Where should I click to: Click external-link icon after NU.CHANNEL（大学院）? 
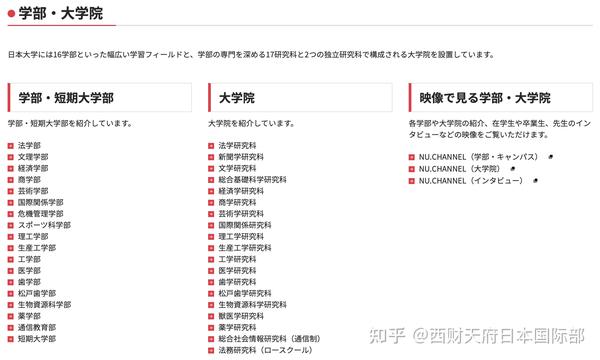click(x=513, y=168)
